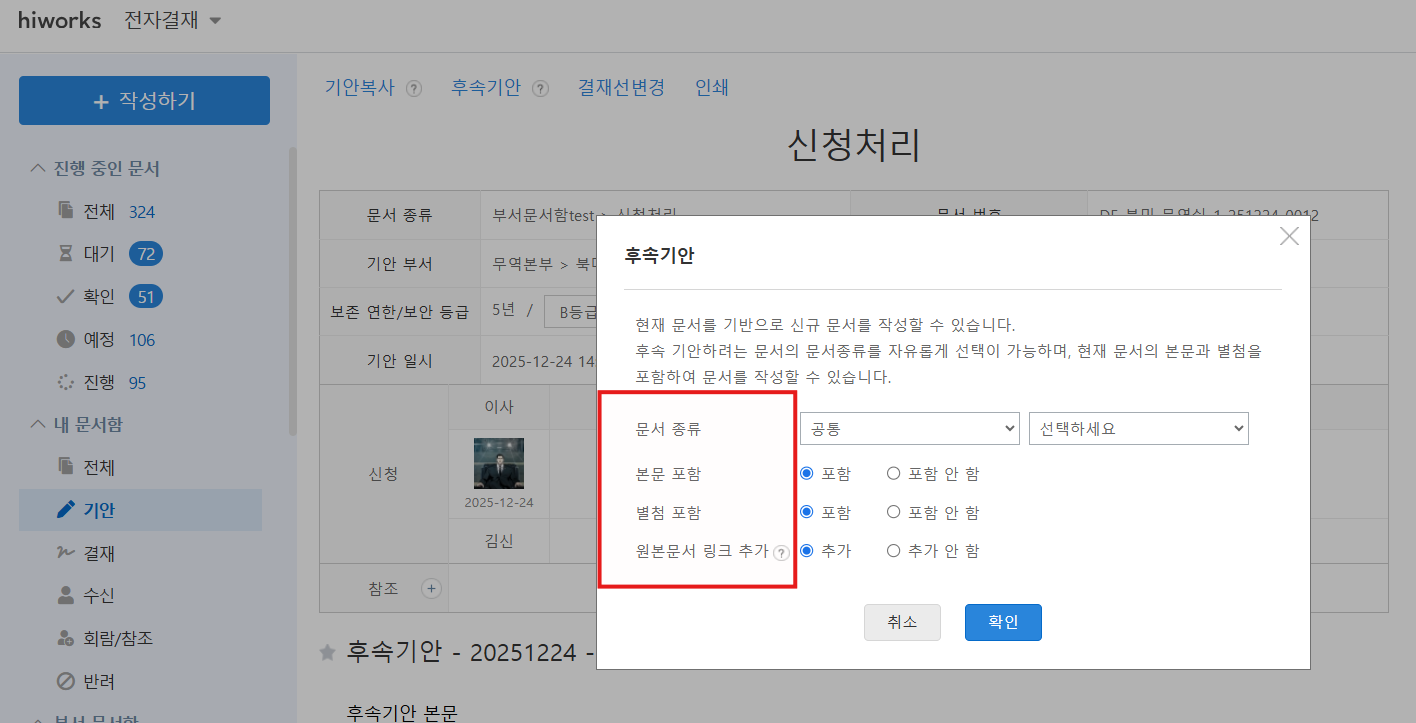This screenshot has height=723, width=1416.
Task: Click the help icon beside 후속기안 link
Action: pyautogui.click(x=540, y=88)
